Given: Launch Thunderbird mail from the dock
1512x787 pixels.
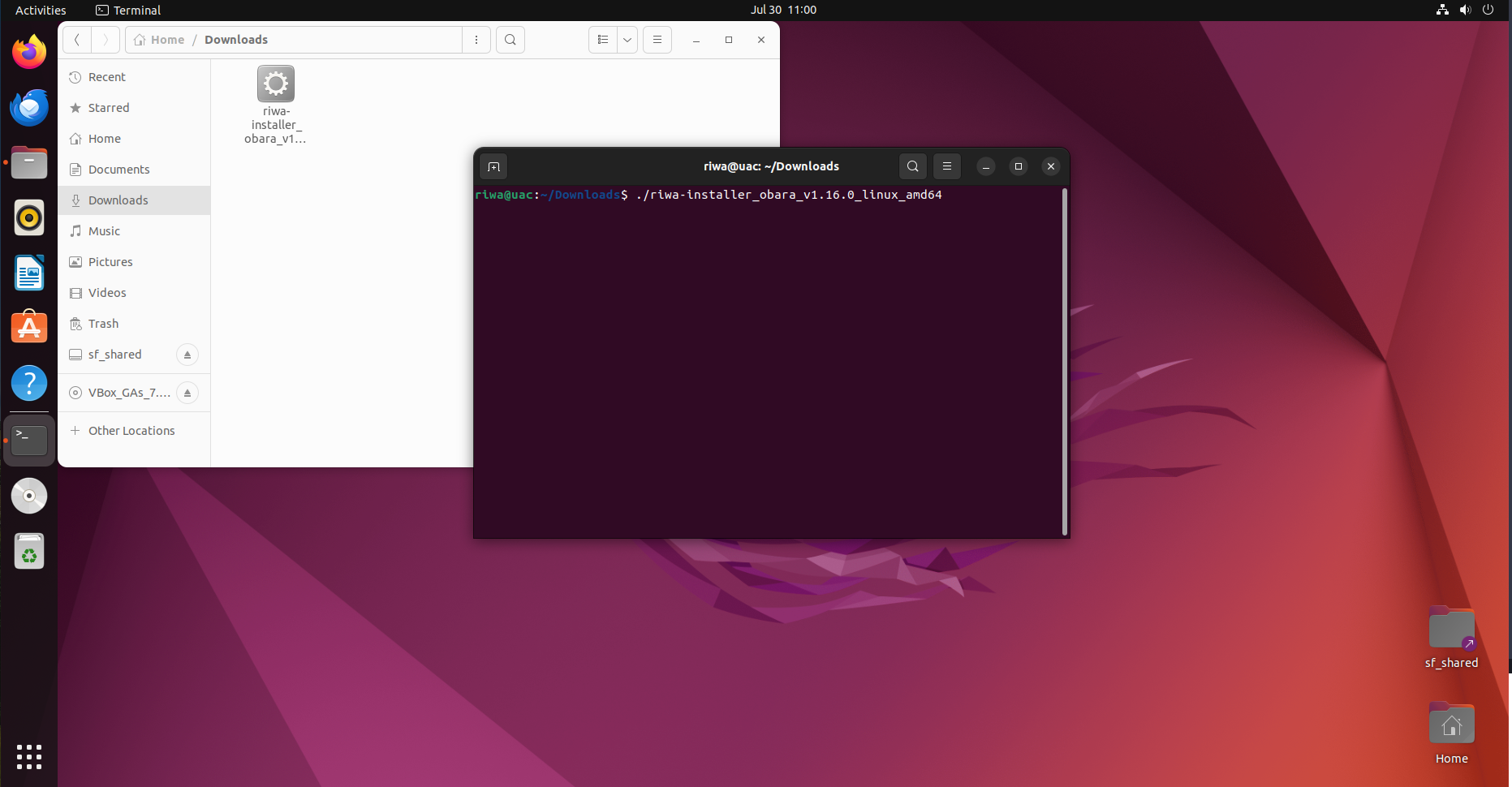Looking at the screenshot, I should 29,108.
